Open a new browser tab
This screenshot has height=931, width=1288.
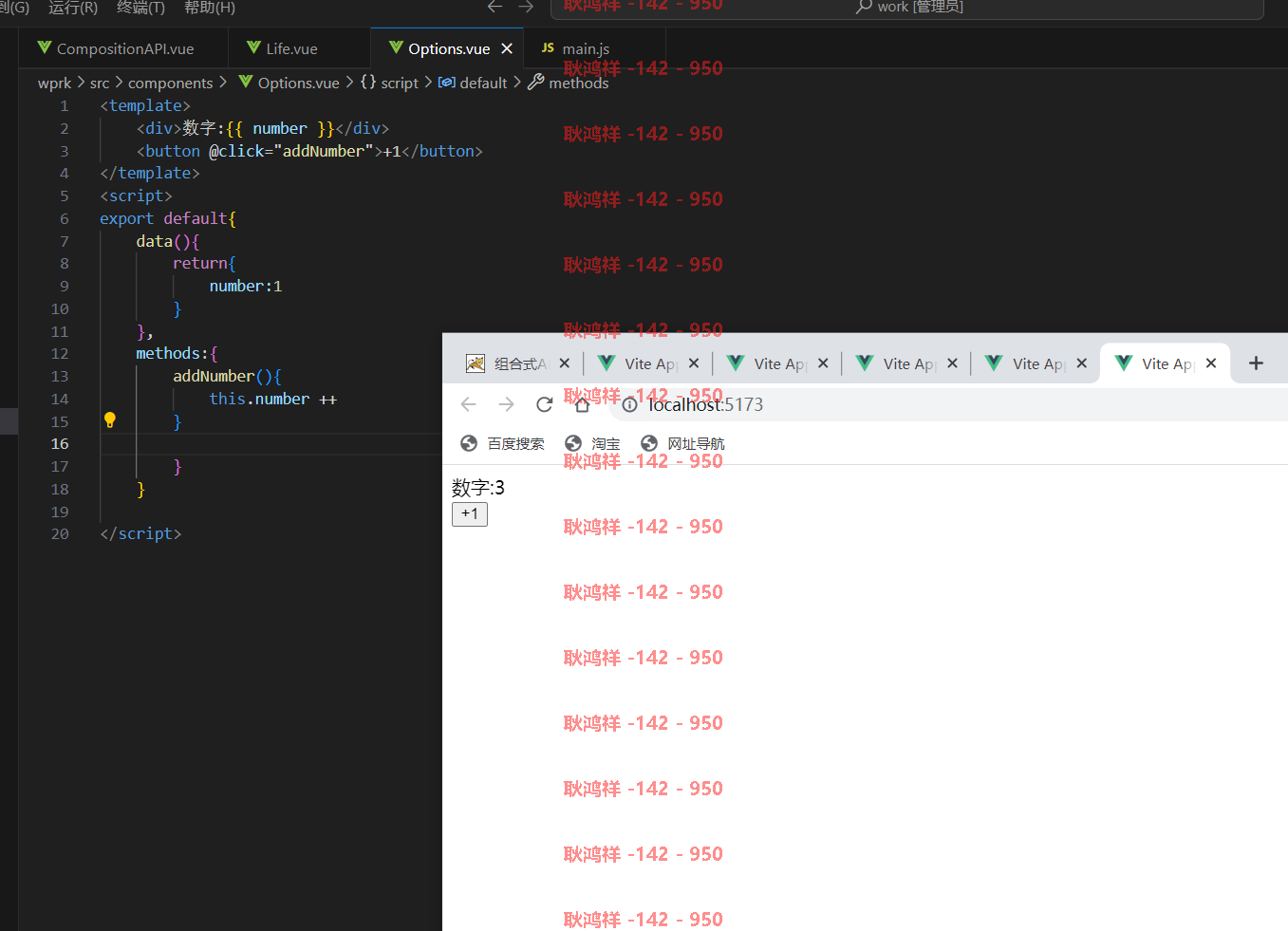point(1256,363)
